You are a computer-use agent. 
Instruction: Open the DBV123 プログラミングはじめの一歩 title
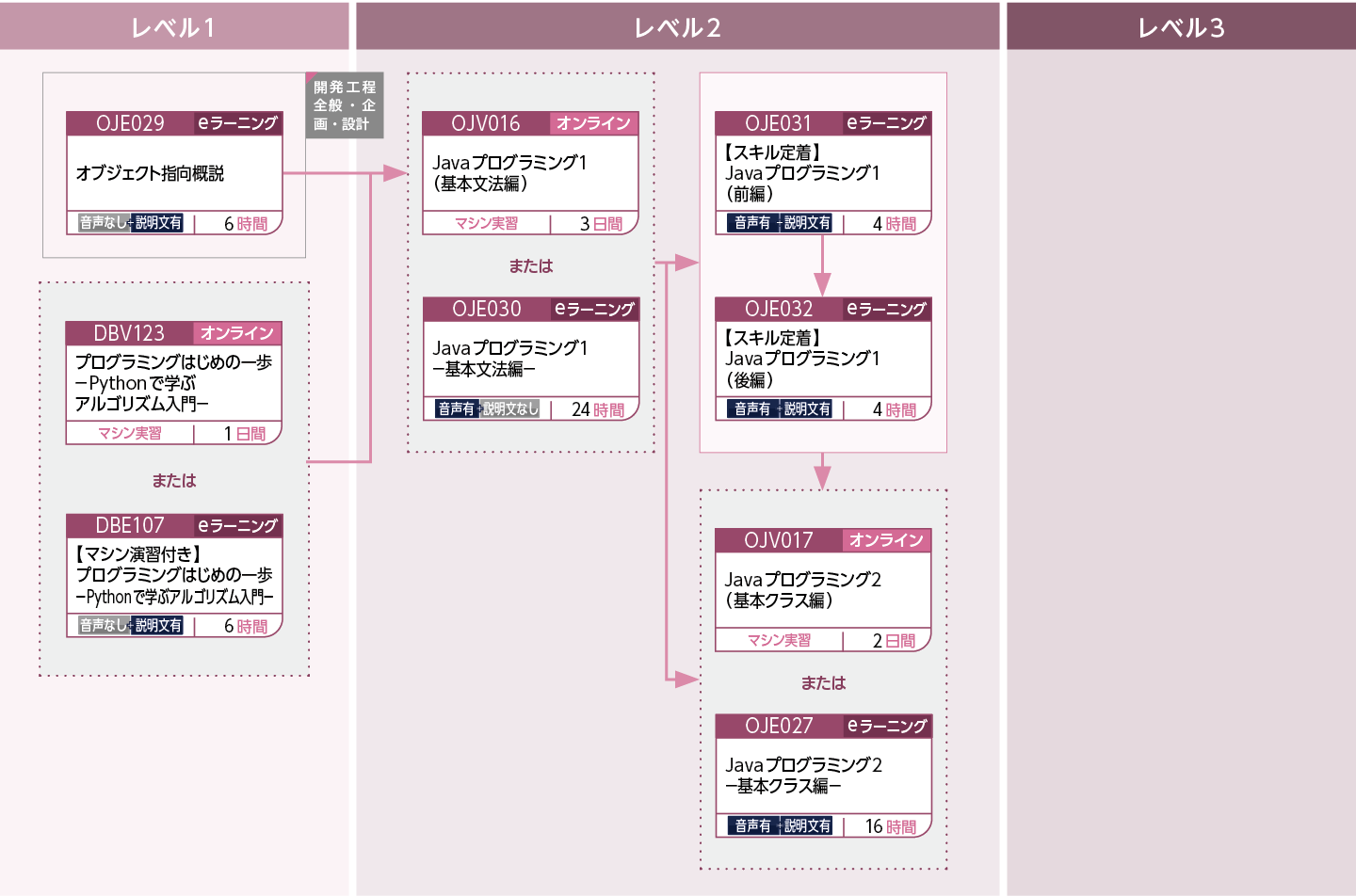click(x=174, y=383)
